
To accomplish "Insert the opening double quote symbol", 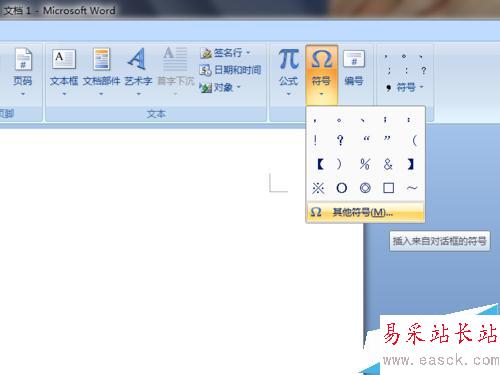I will 366,139.
